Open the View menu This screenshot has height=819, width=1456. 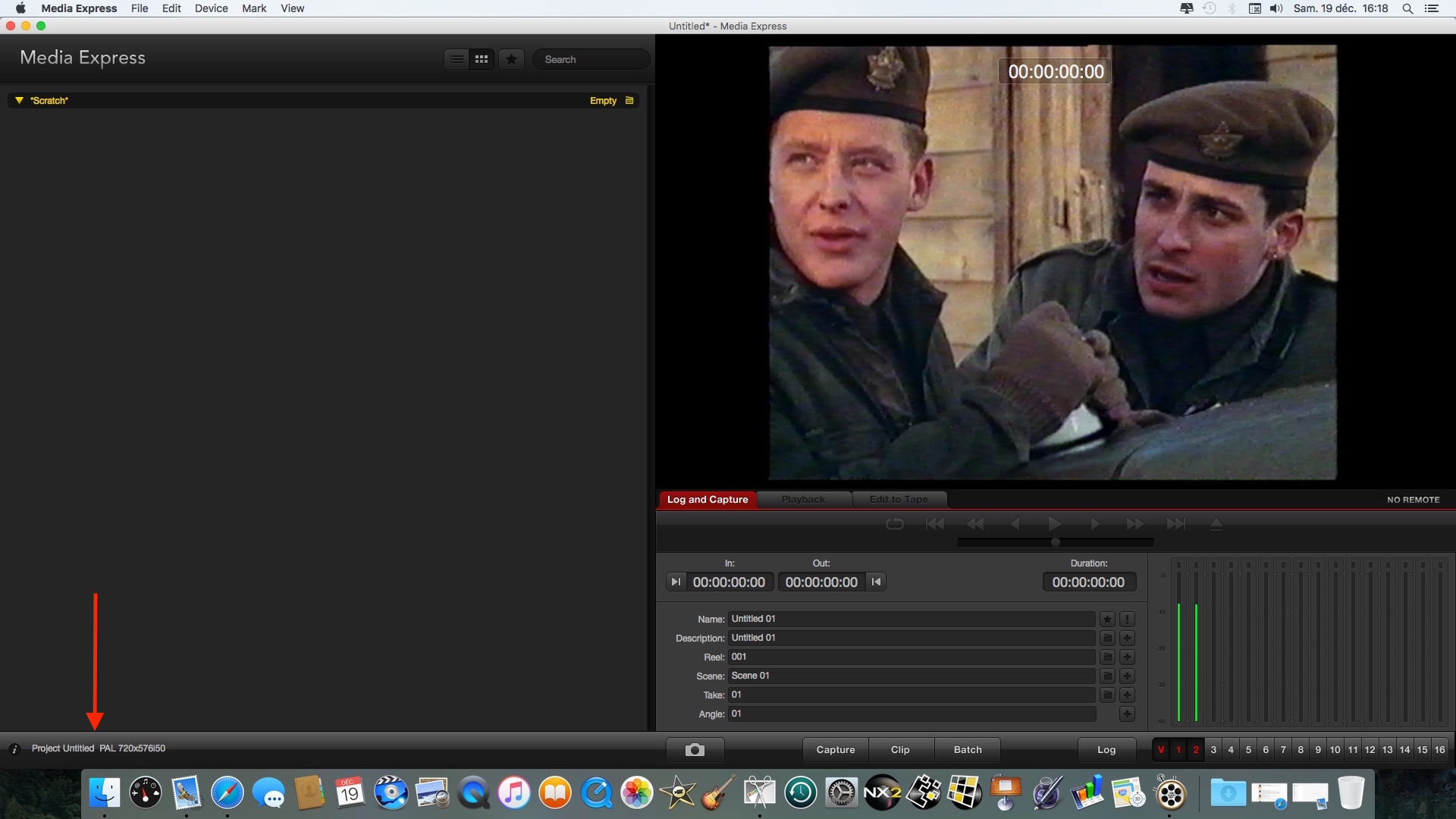[292, 8]
